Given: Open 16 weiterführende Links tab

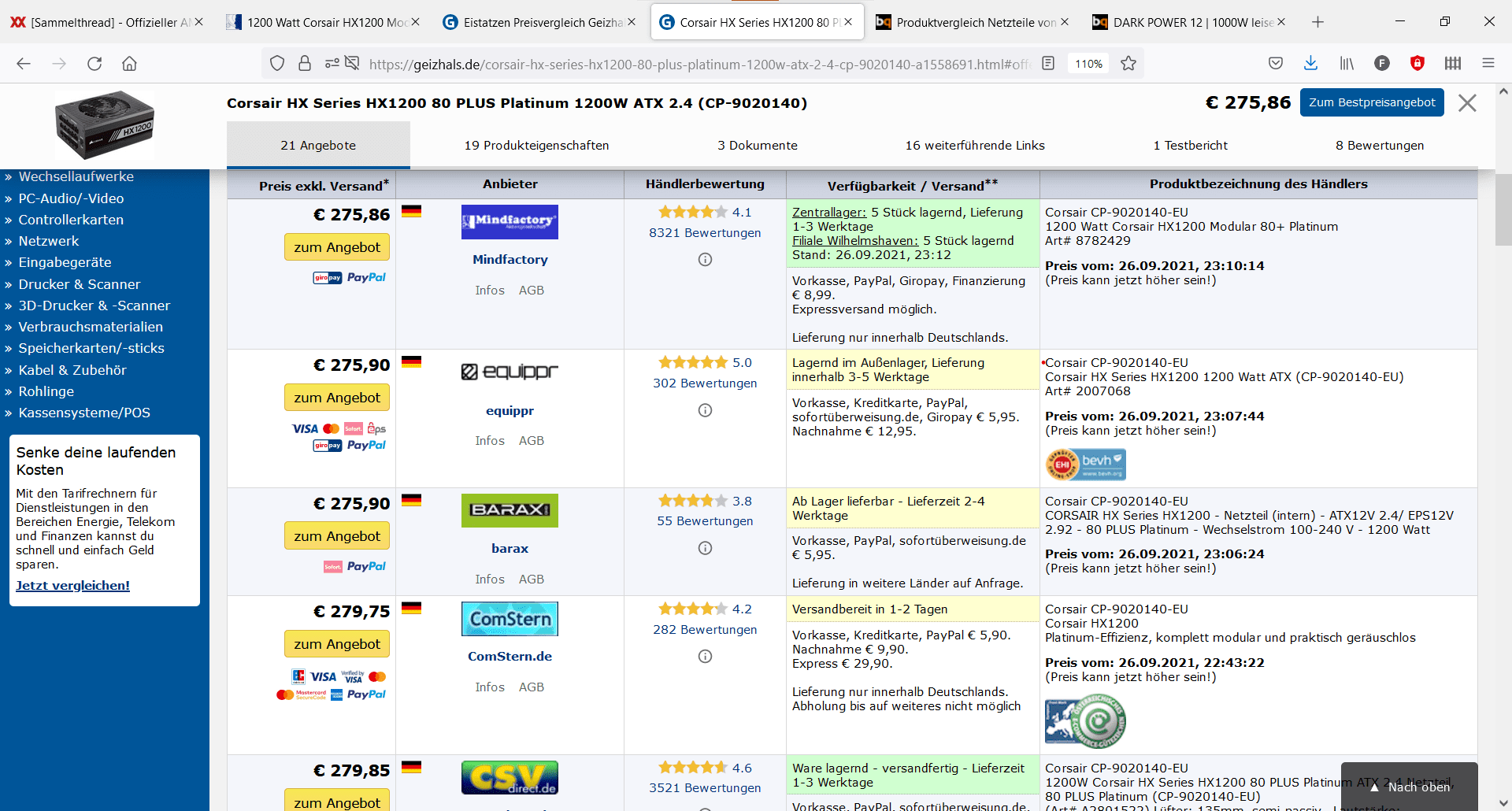Looking at the screenshot, I should click(975, 146).
